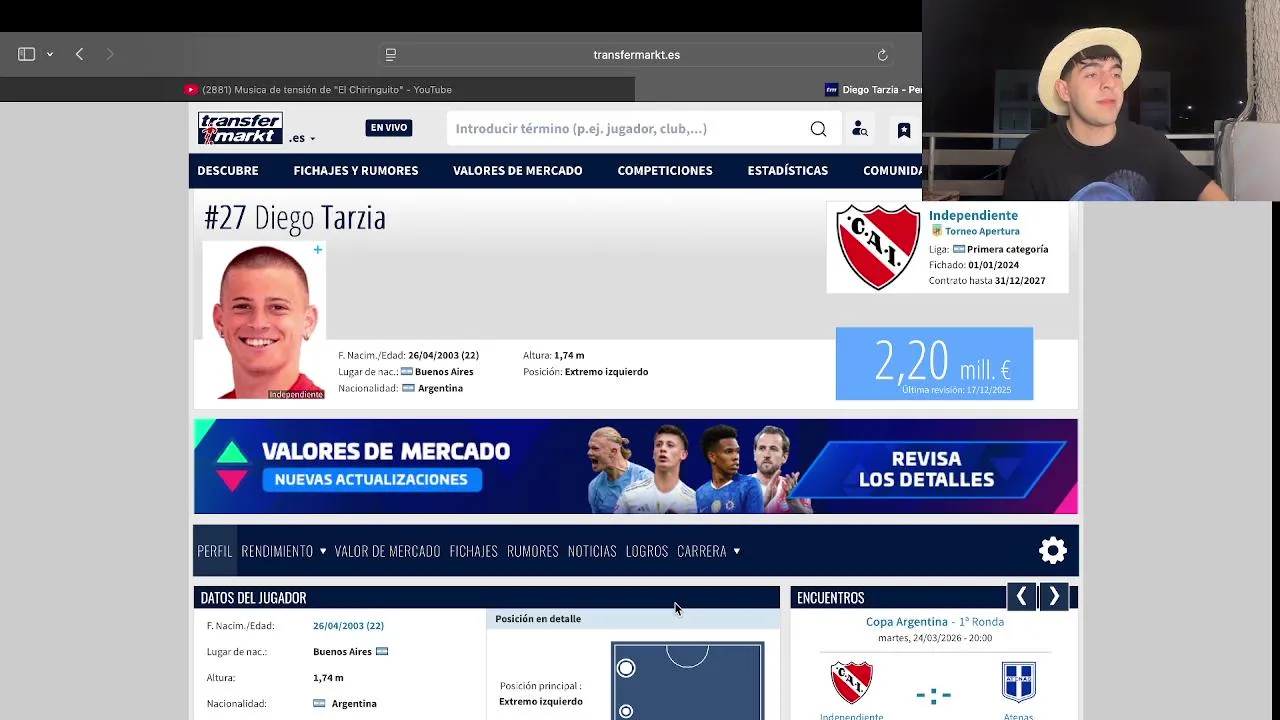This screenshot has width=1280, height=720.
Task: Click REVISA LOS DETALLES on the banner
Action: point(926,469)
